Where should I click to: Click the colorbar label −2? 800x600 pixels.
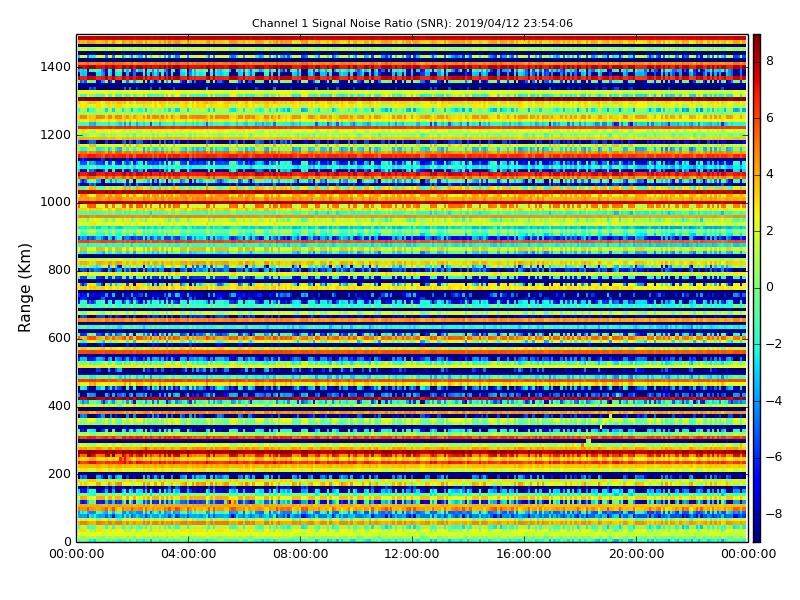pos(774,343)
